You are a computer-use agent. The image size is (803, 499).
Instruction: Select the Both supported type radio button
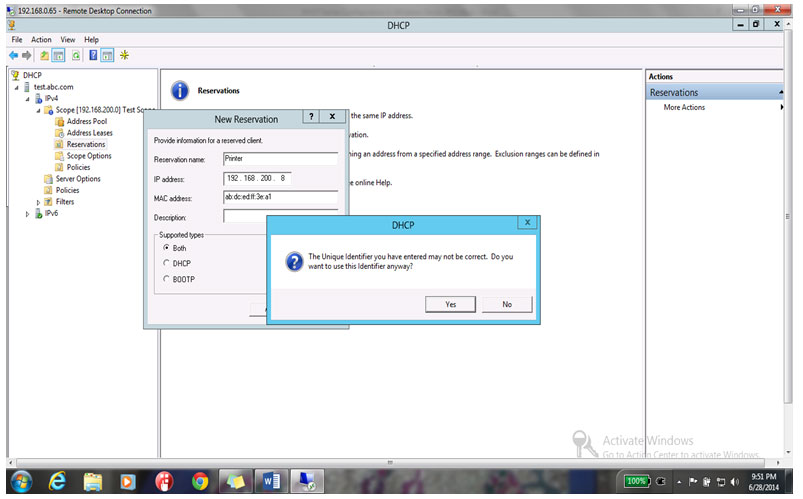(x=166, y=247)
